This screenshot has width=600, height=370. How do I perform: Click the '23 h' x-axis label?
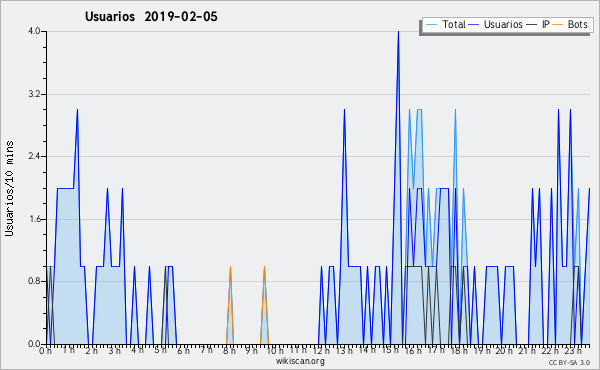point(573,350)
